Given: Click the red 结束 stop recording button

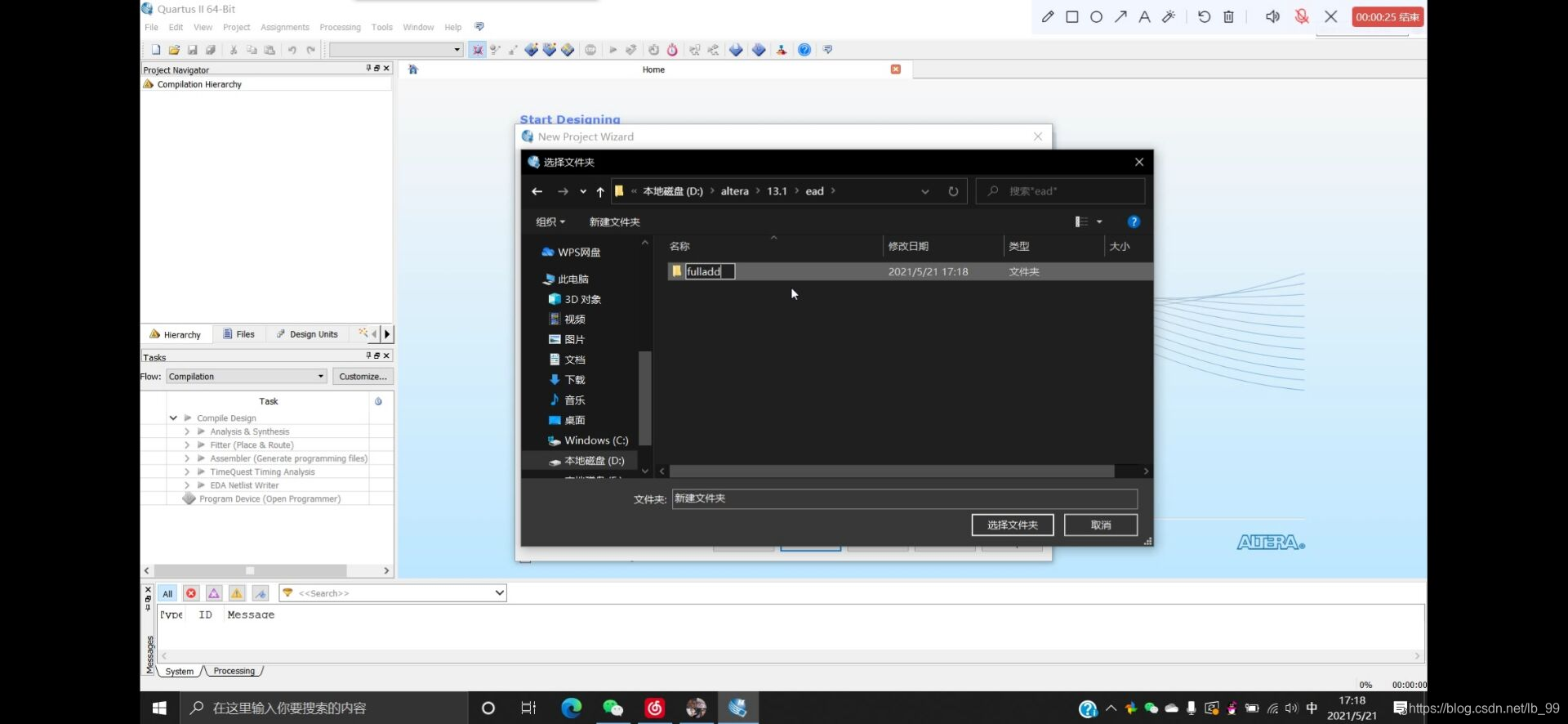Looking at the screenshot, I should pyautogui.click(x=1388, y=16).
